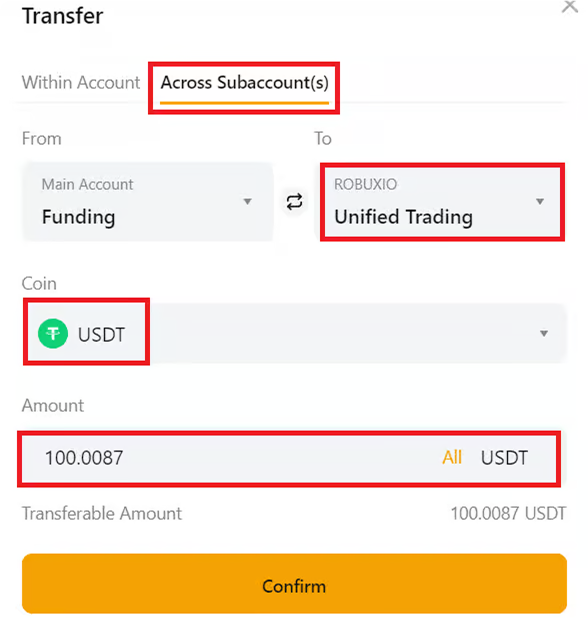This screenshot has width=588, height=619.
Task: Click the Coin dropdown arrow
Action: (544, 334)
